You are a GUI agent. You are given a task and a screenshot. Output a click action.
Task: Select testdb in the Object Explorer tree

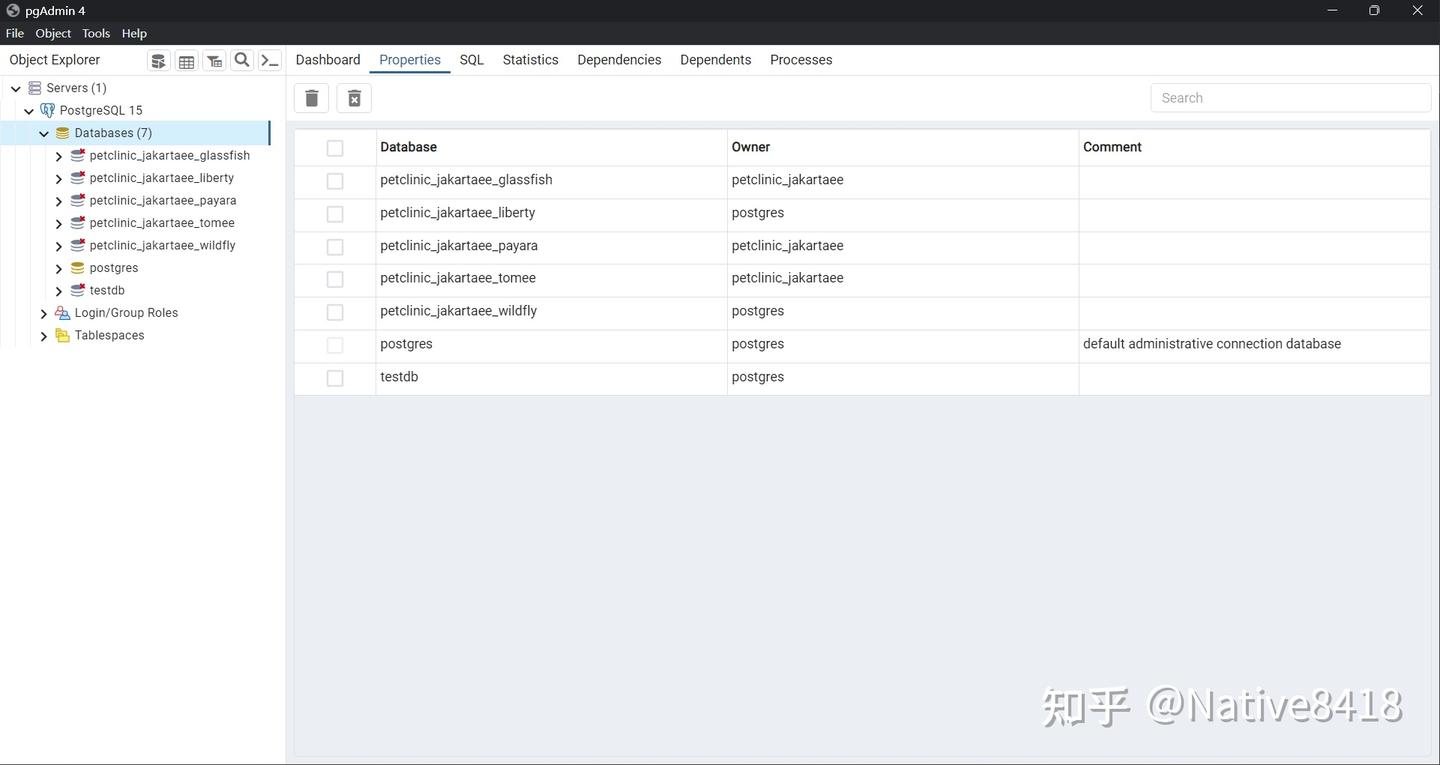coord(107,290)
